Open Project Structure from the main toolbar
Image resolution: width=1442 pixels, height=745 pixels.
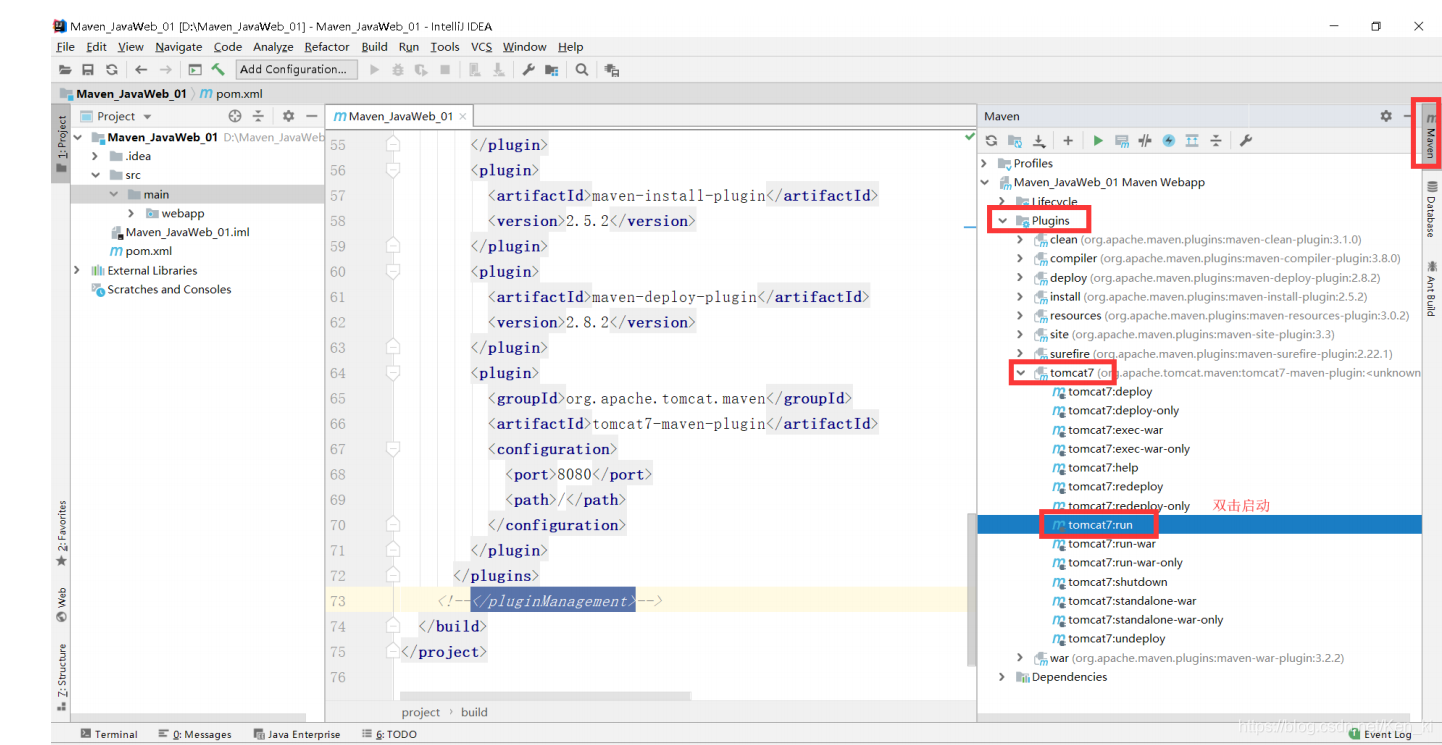tap(551, 70)
